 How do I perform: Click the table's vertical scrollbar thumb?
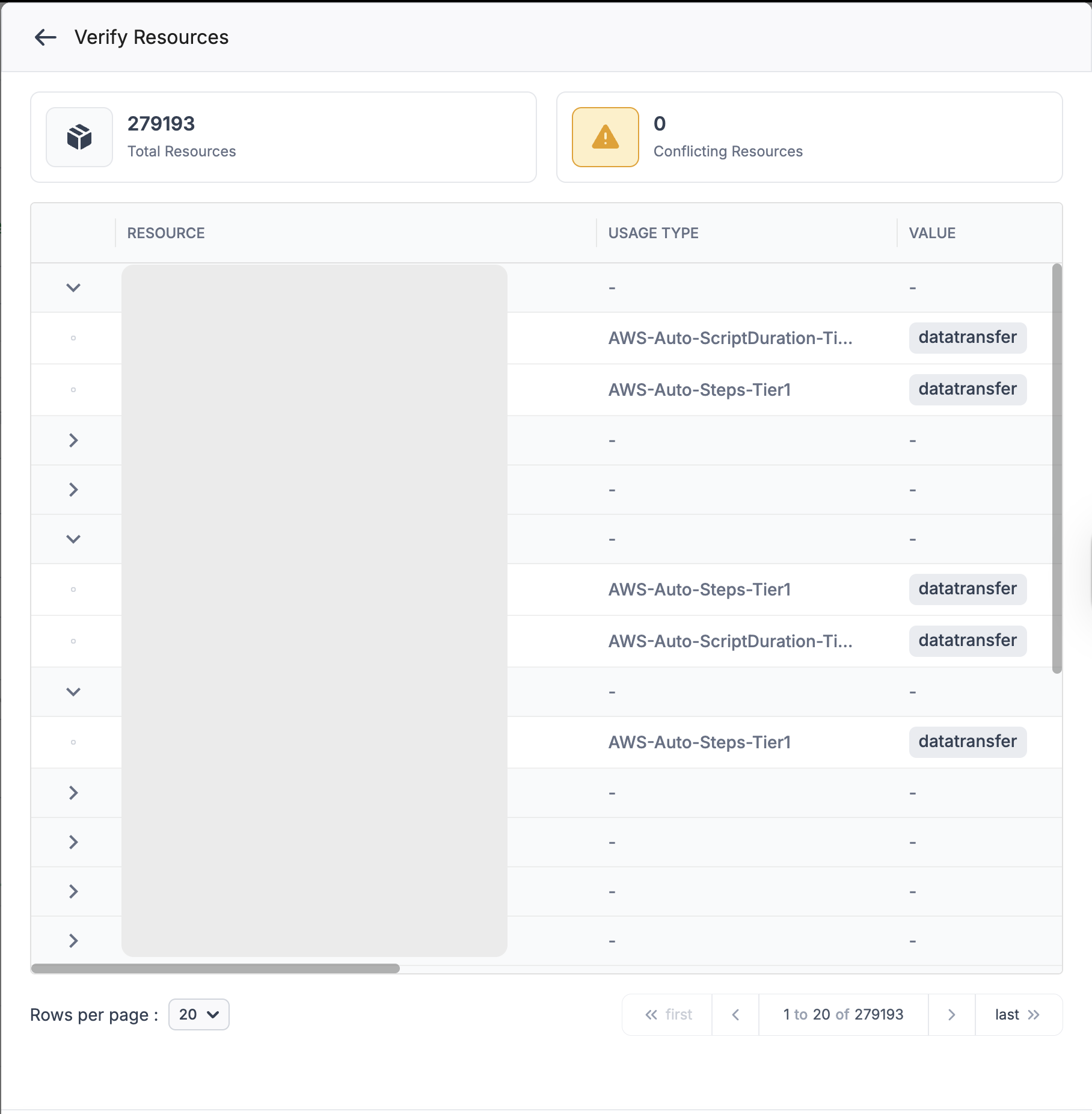pyautogui.click(x=1057, y=468)
